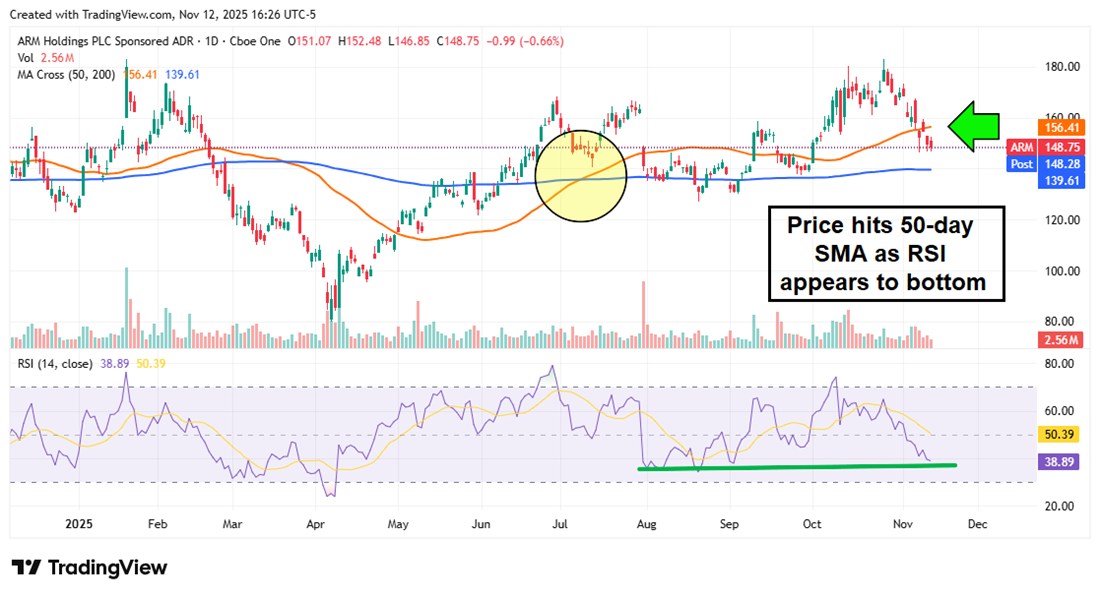Click the purple 38.89 RSI axis label
Viewport: 1100px width, 597px height.
point(1059,464)
